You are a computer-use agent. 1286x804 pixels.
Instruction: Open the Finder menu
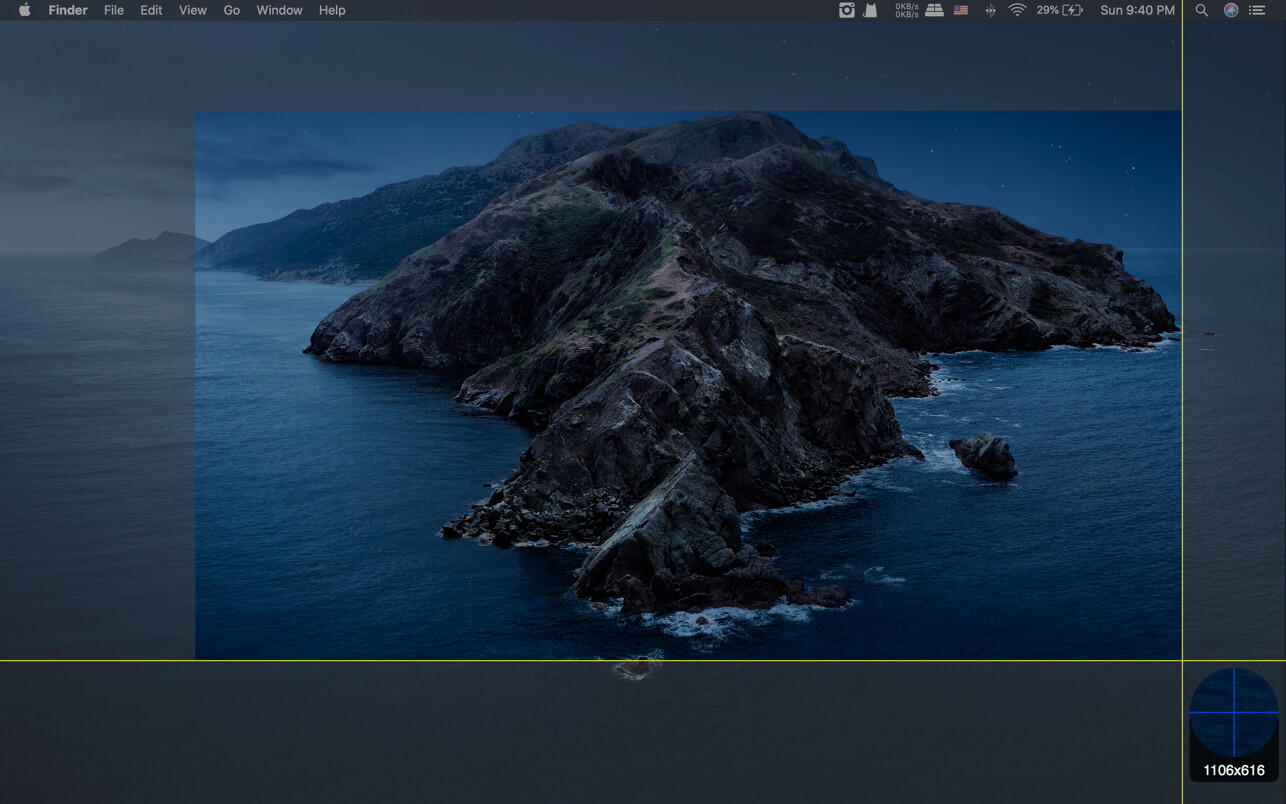point(68,10)
